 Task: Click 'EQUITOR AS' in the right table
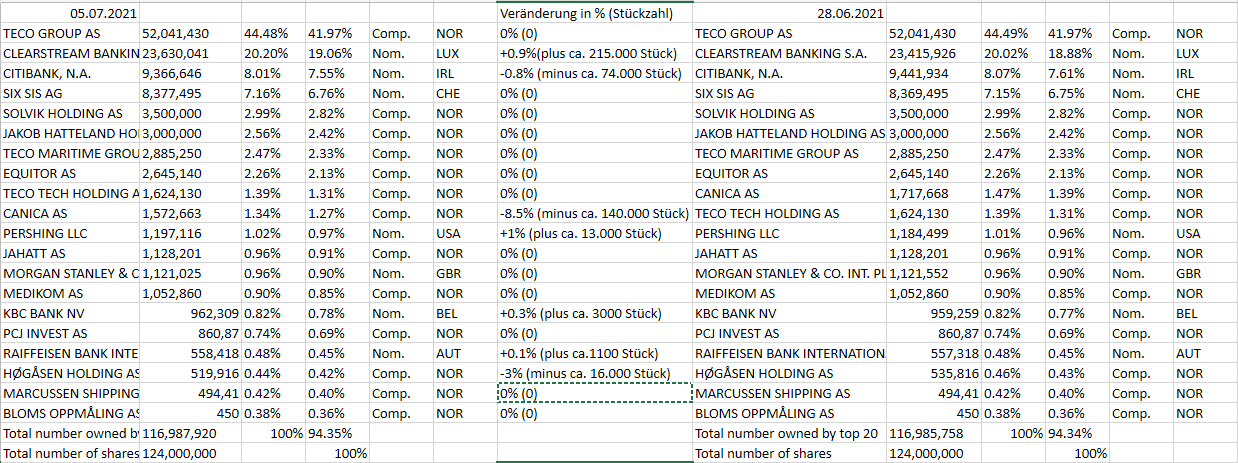tap(789, 173)
